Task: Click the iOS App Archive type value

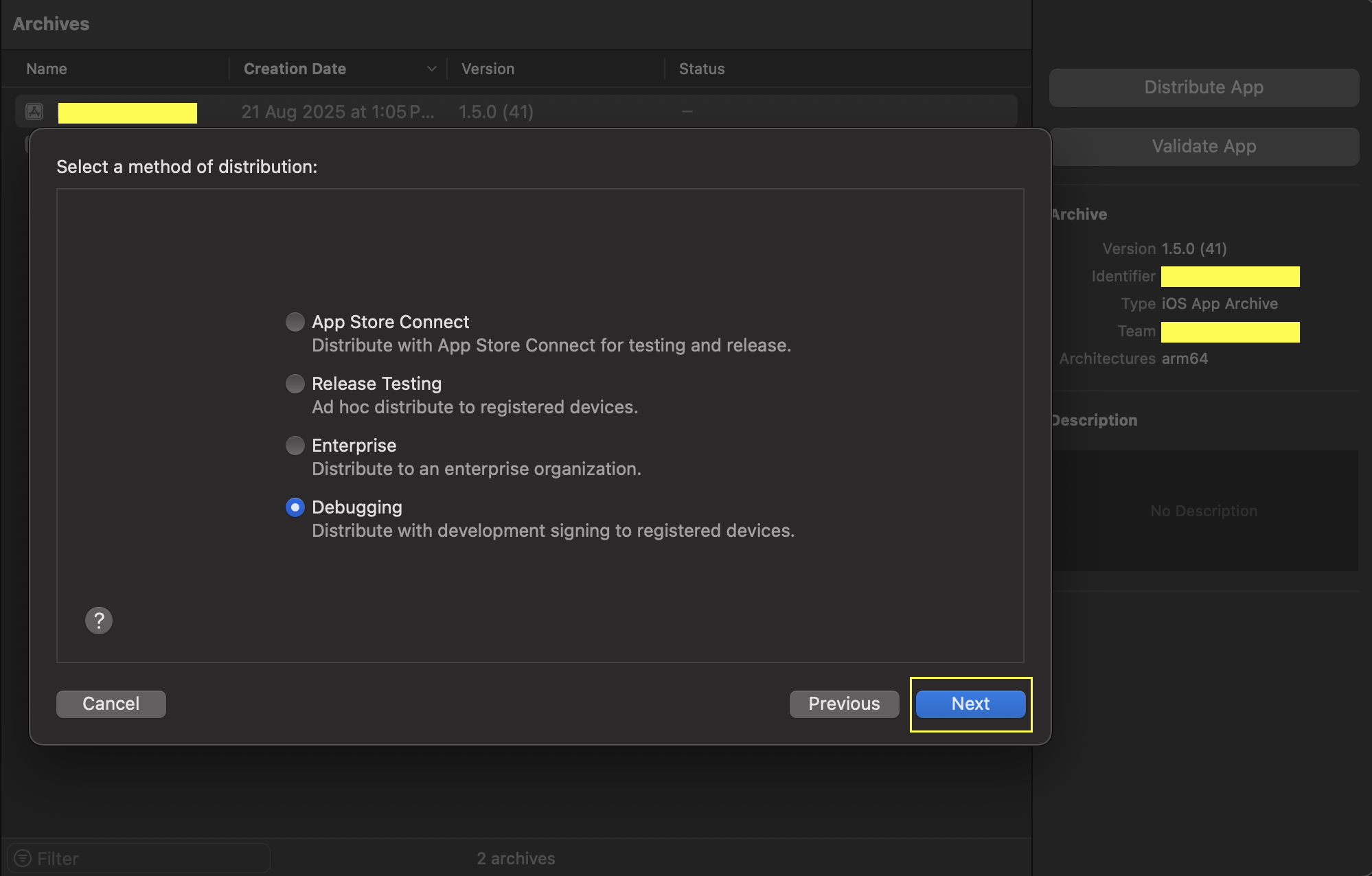Action: [1220, 303]
